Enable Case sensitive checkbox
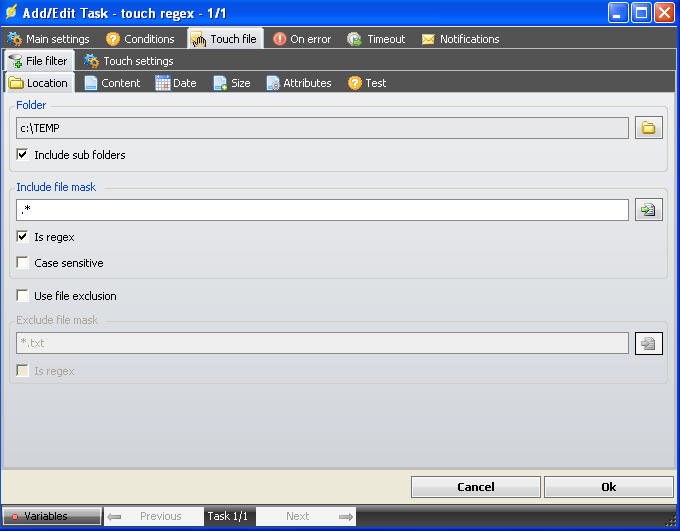Screen dimensions: 680x531 (23, 263)
